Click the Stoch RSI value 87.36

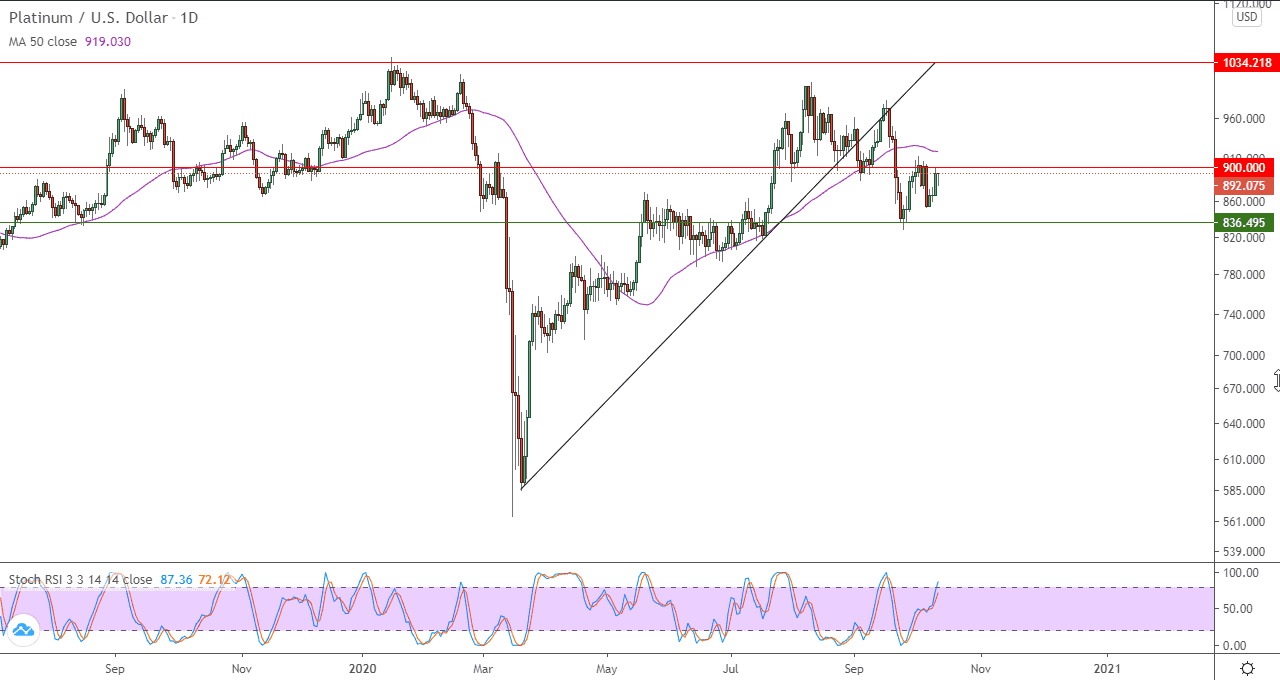click(x=174, y=580)
